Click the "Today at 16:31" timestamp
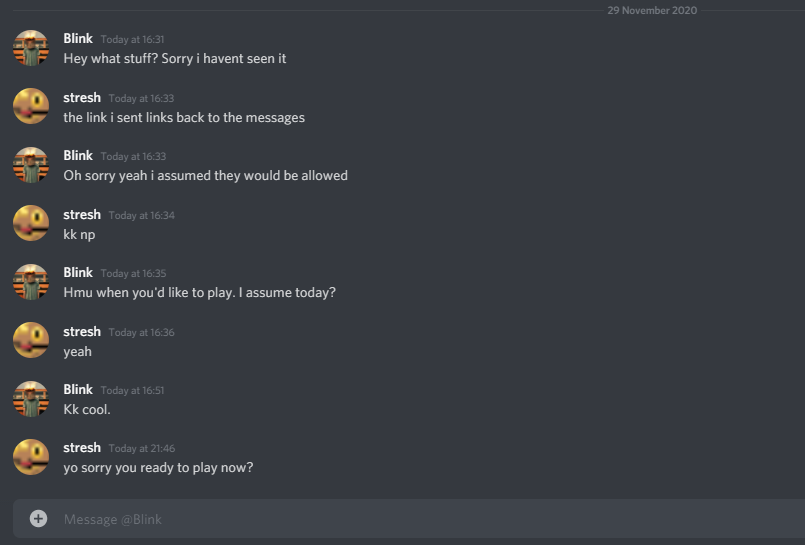Viewport: 805px width, 545px height. (x=132, y=40)
